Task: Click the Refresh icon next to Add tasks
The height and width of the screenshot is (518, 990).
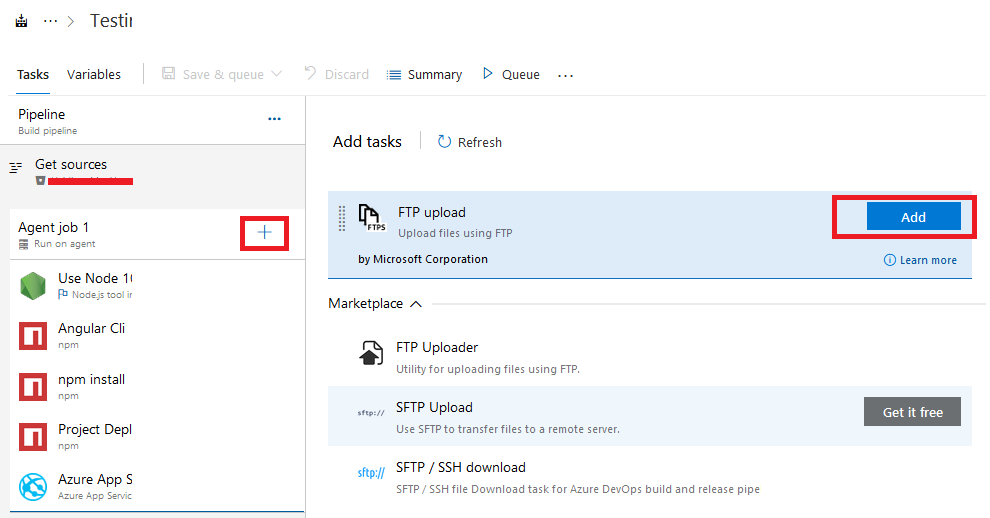Action: point(444,142)
